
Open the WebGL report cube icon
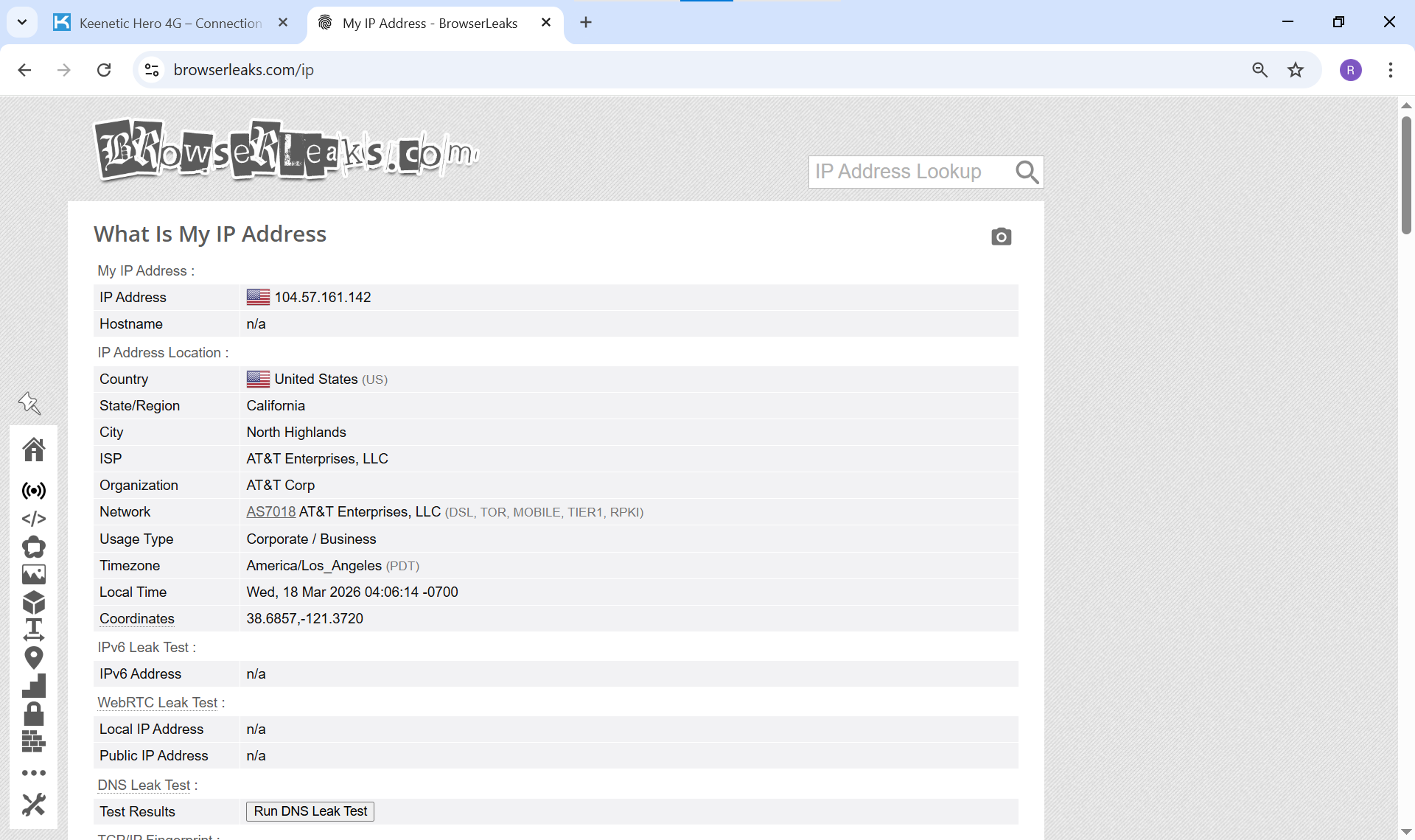pos(34,602)
